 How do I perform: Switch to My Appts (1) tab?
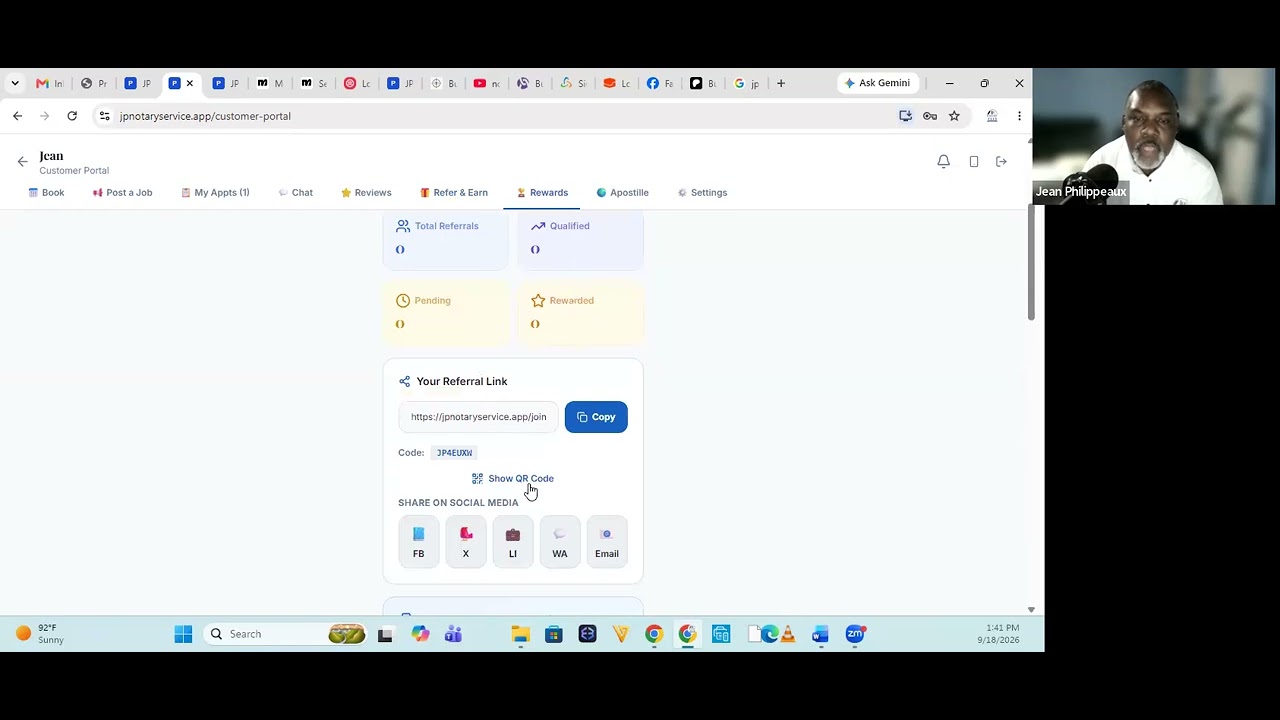[x=215, y=192]
